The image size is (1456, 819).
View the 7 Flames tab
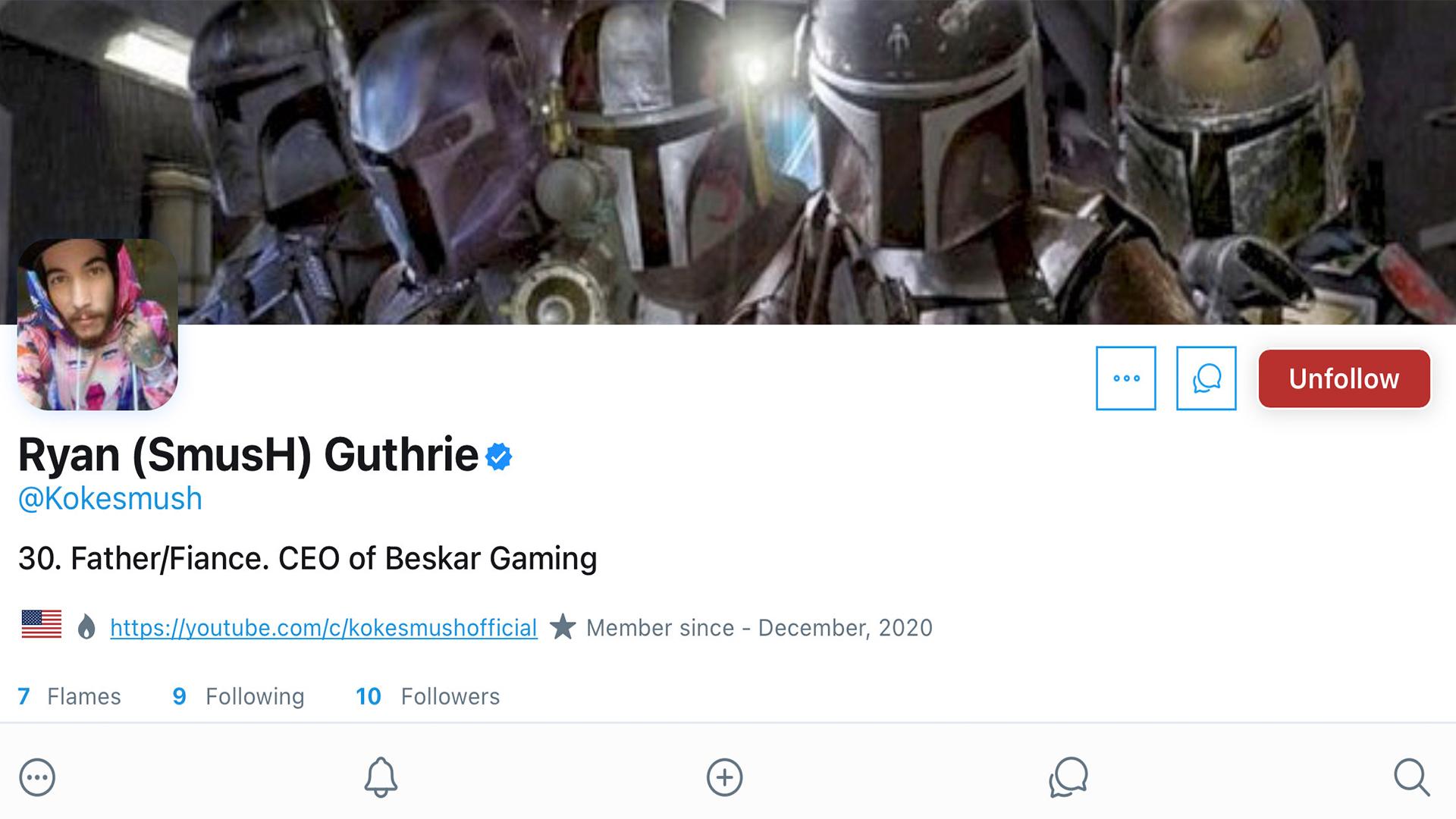[x=69, y=696]
